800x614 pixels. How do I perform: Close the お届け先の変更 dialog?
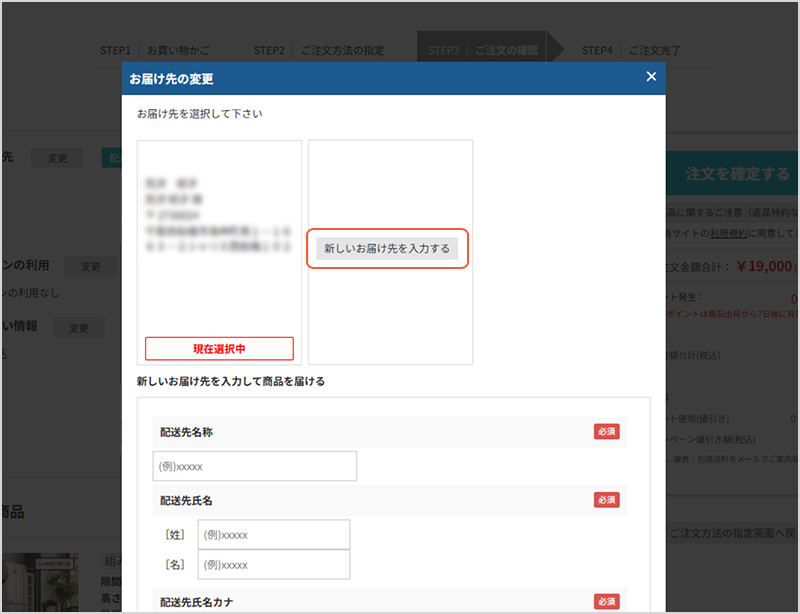(x=651, y=76)
